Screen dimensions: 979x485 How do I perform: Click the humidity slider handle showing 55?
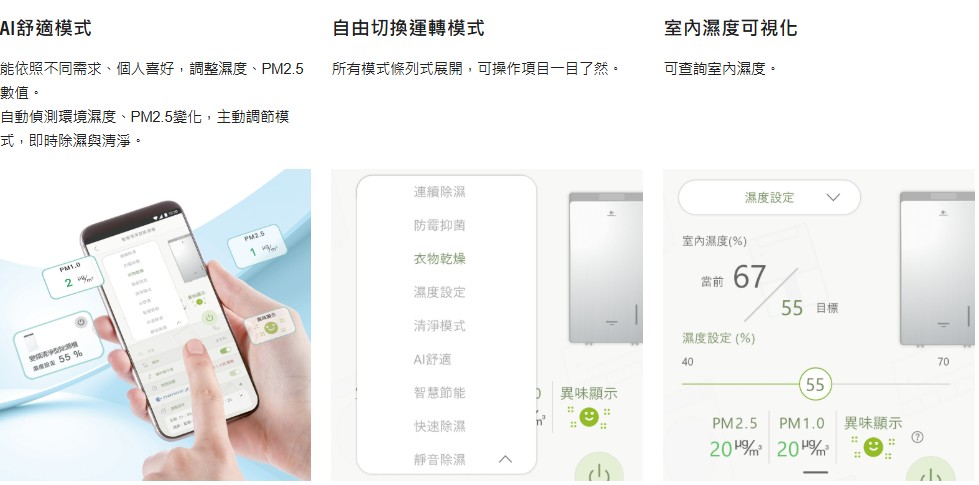[815, 385]
